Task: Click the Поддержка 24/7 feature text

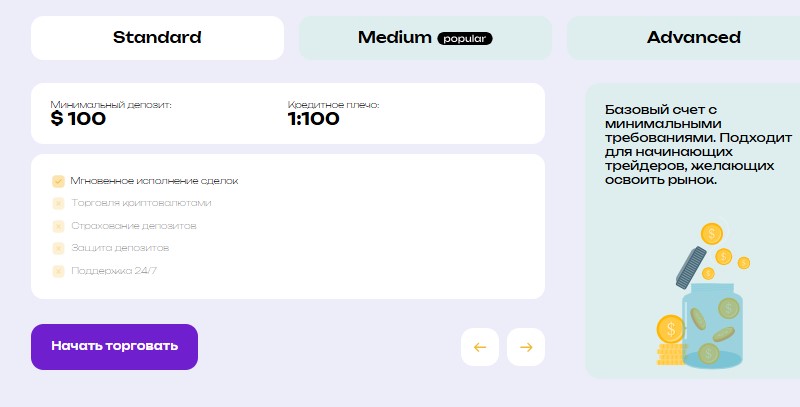Action: pyautogui.click(x=114, y=271)
